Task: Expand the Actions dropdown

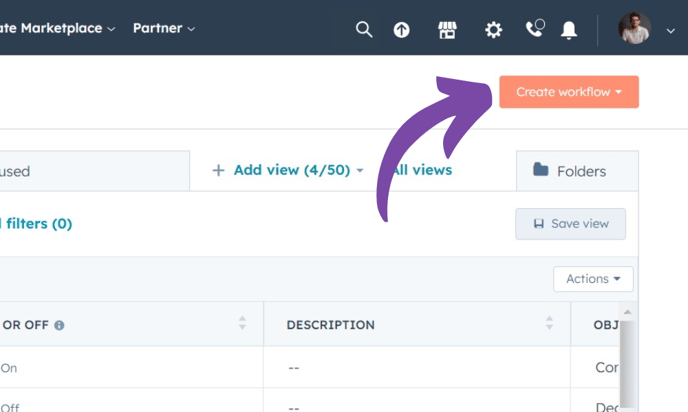Action: [x=593, y=279]
